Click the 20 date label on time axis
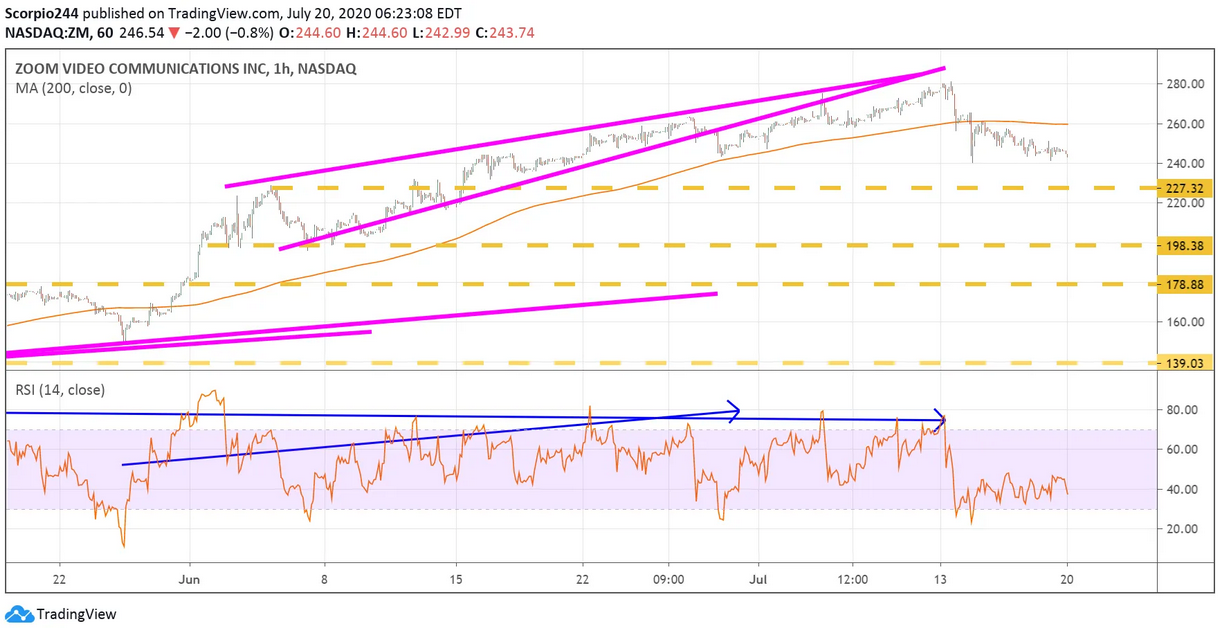This screenshot has width=1218, height=628. pos(1067,579)
